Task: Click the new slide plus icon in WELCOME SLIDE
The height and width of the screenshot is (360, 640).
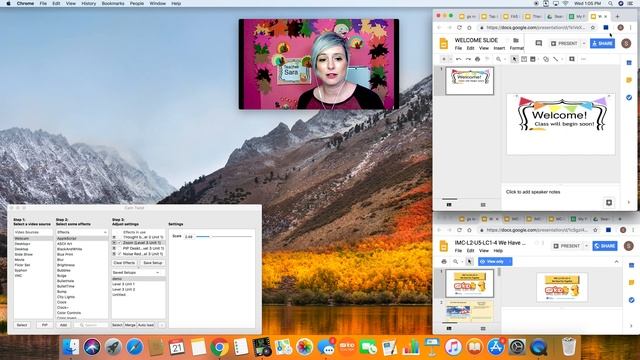Action: [444, 59]
